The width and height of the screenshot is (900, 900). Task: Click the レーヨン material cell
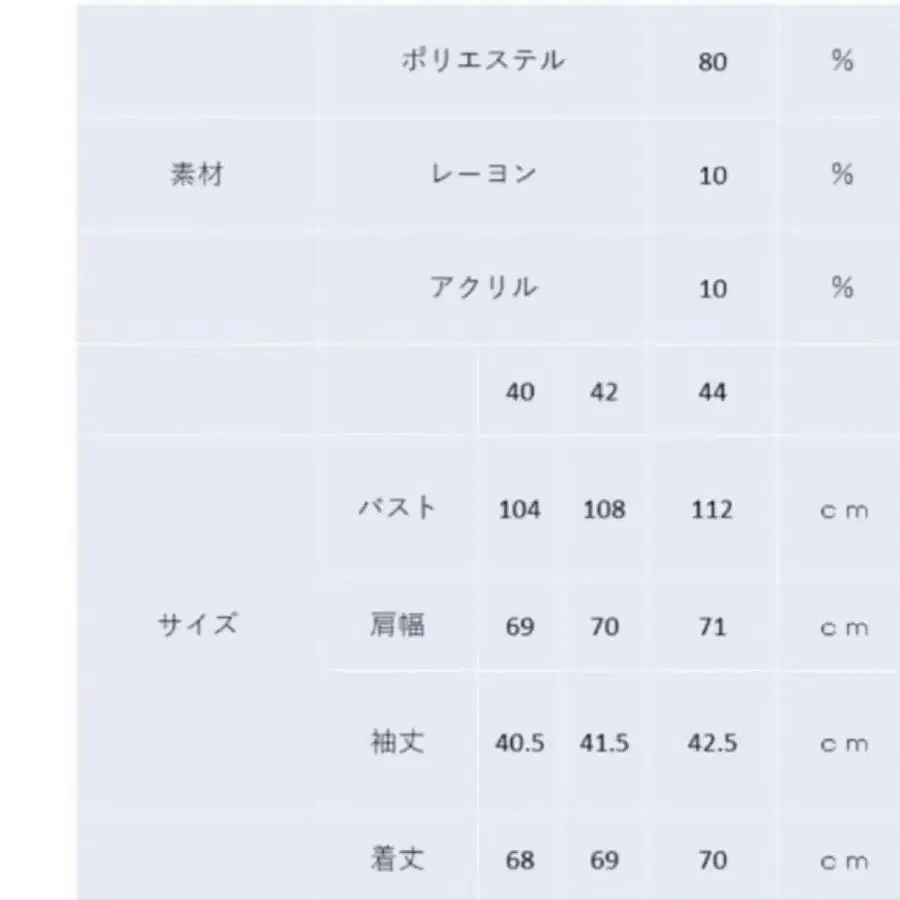tap(484, 174)
